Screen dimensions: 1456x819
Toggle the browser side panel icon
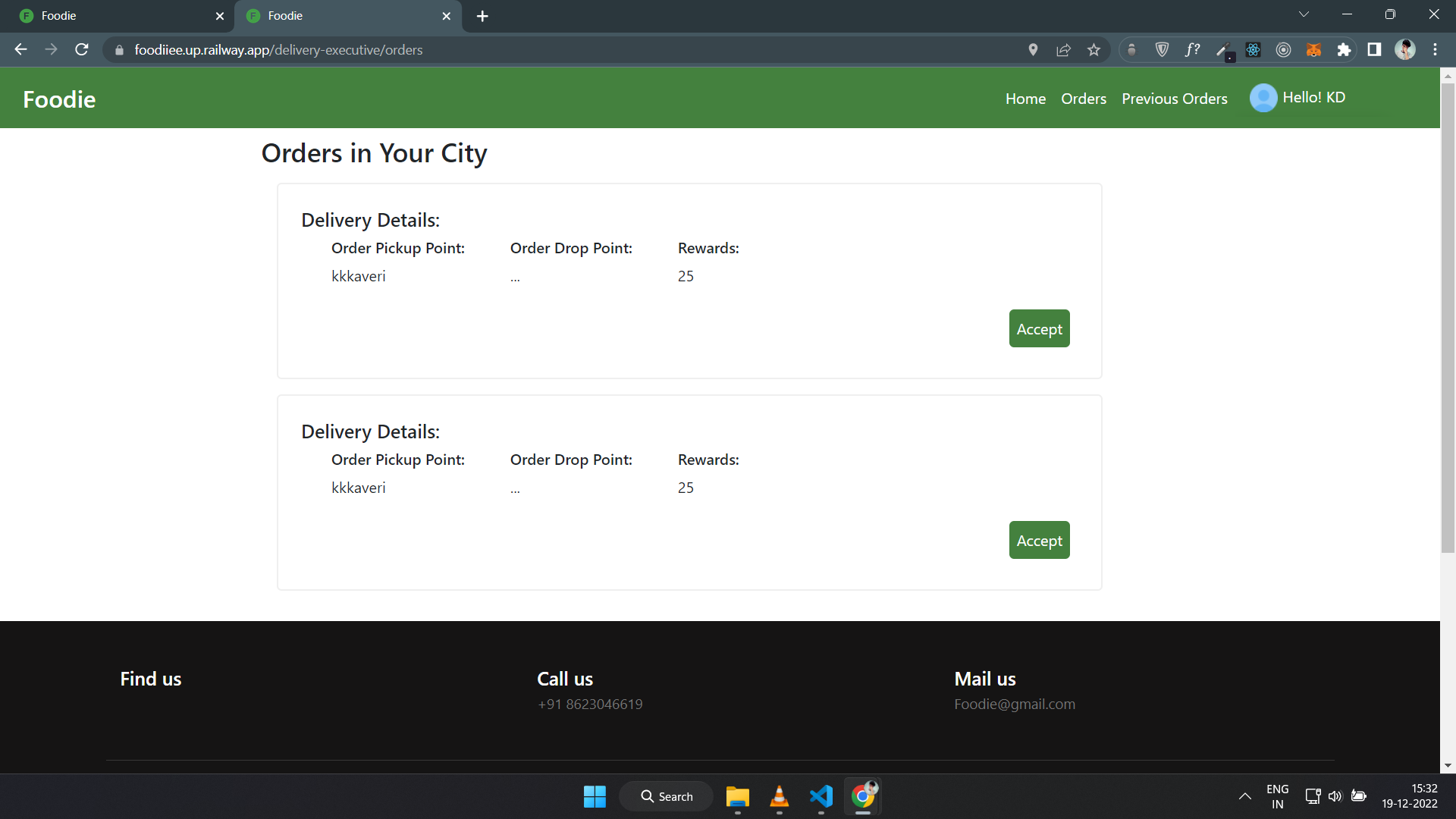pos(1374,50)
